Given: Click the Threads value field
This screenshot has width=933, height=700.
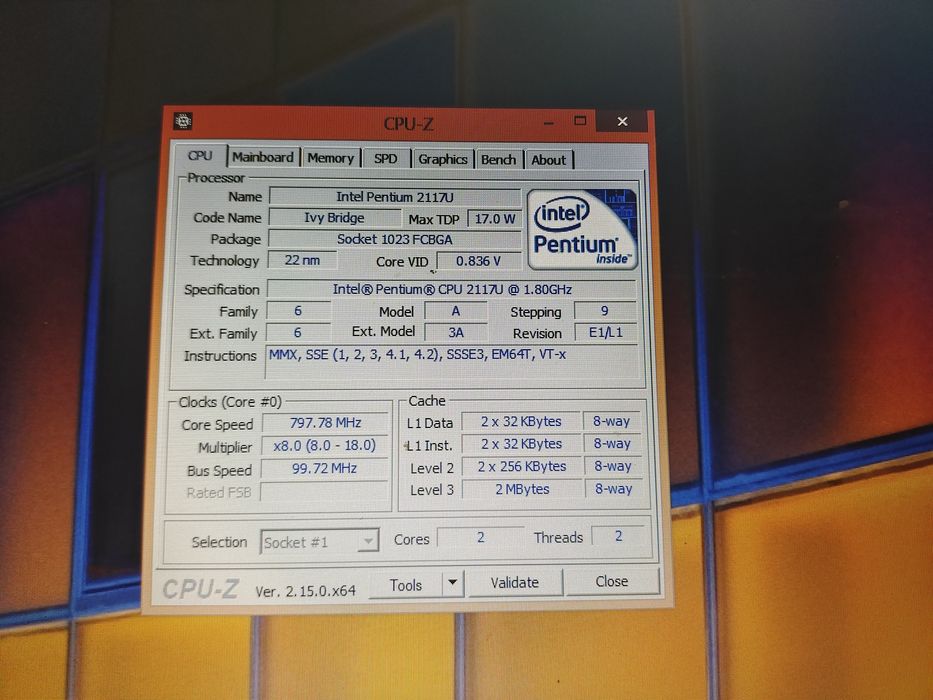Looking at the screenshot, I should [x=619, y=536].
